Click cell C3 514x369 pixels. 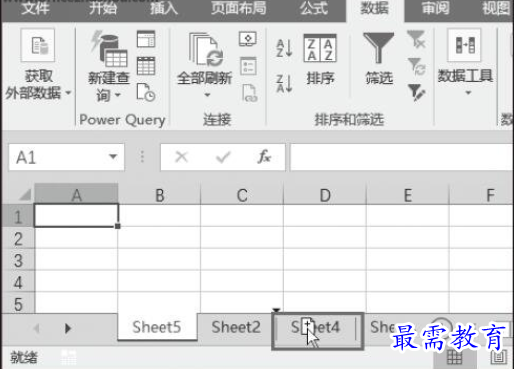[242, 260]
